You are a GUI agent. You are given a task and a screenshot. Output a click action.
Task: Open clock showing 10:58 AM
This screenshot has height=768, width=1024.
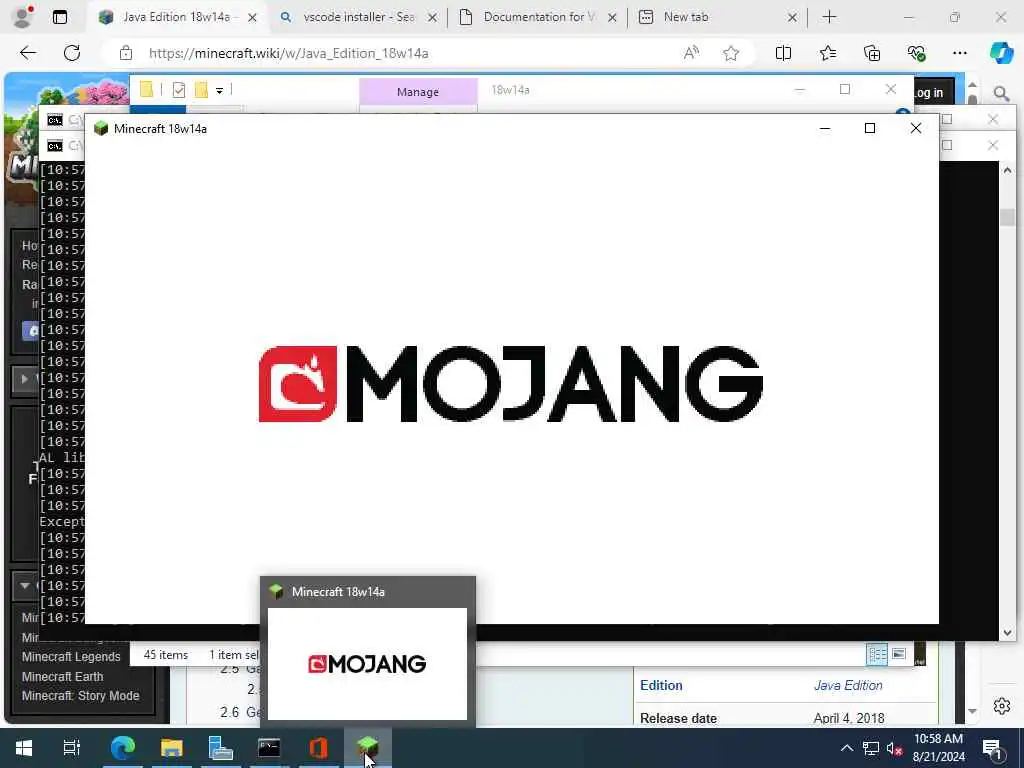pyautogui.click(x=938, y=748)
